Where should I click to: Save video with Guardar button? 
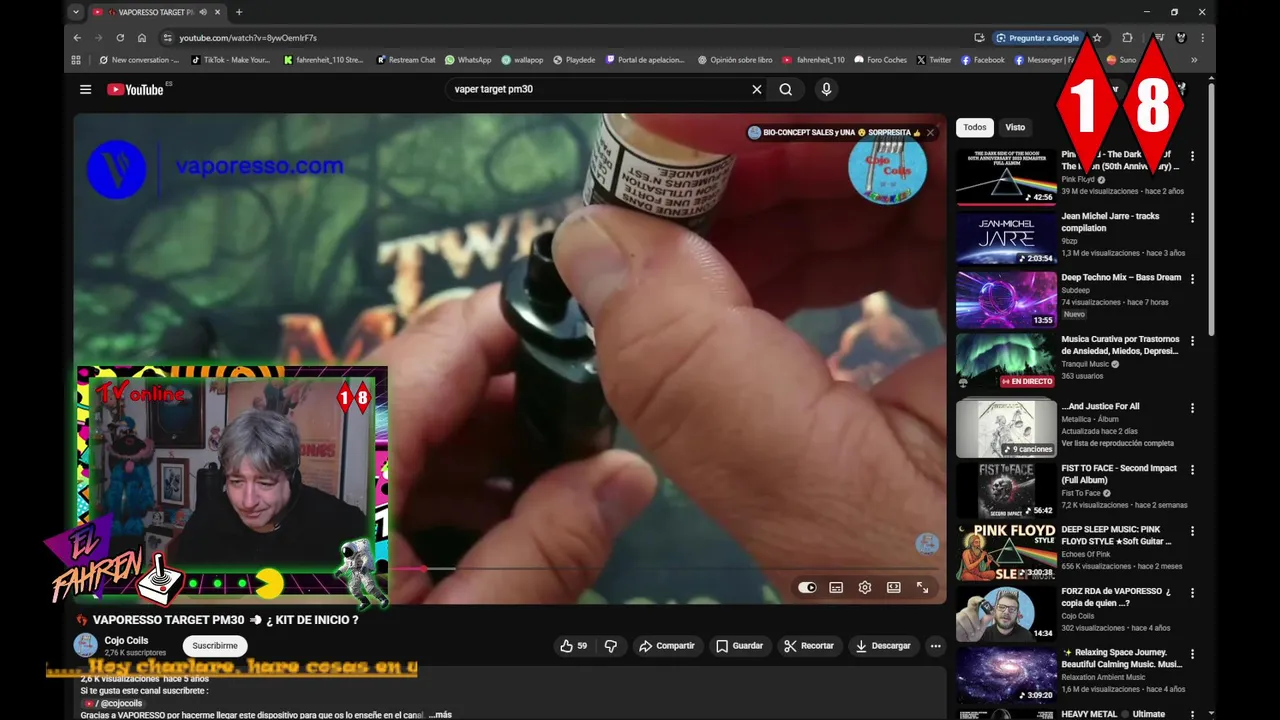tap(739, 646)
